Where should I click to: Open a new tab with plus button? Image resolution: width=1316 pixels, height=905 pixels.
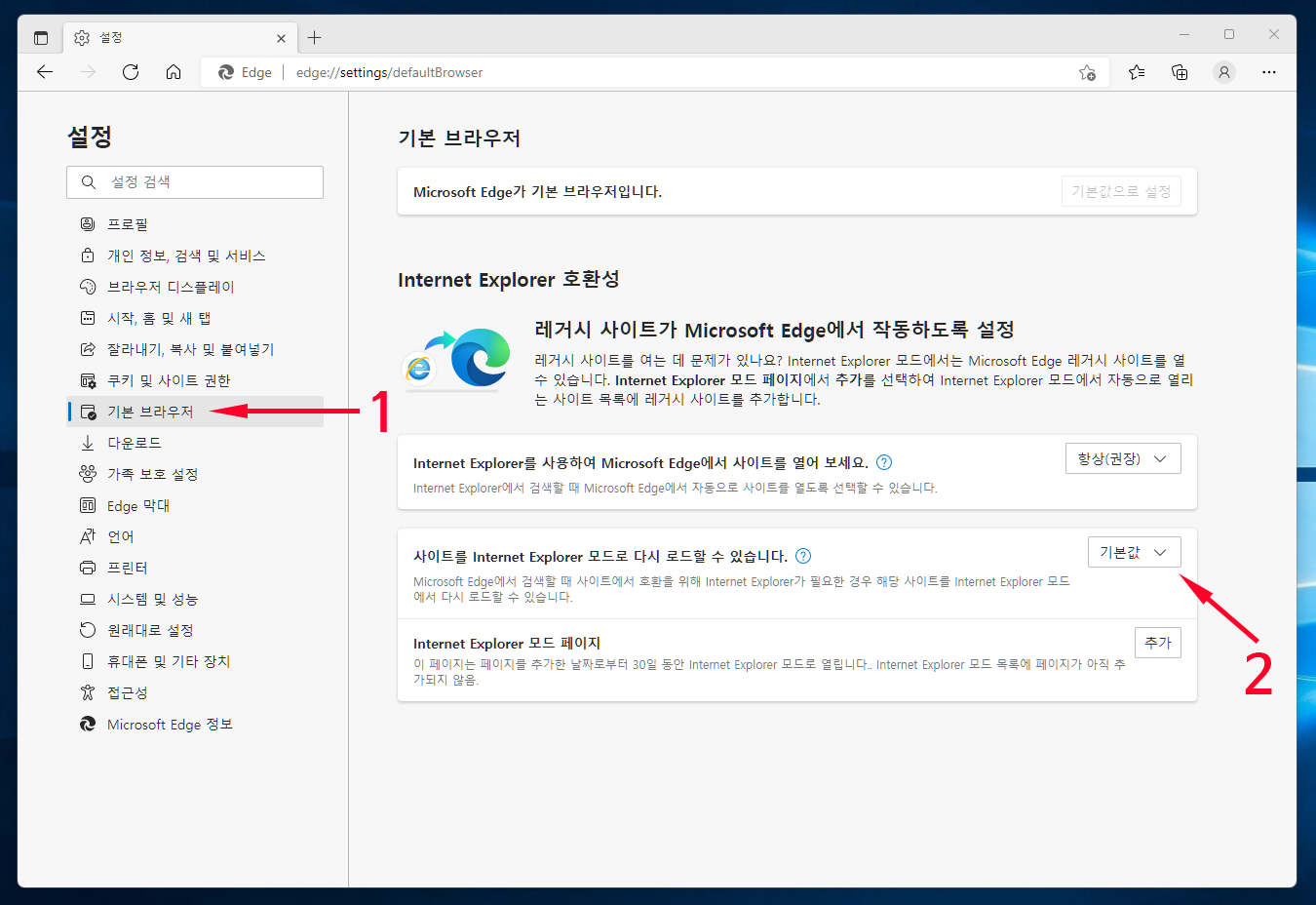pyautogui.click(x=314, y=38)
